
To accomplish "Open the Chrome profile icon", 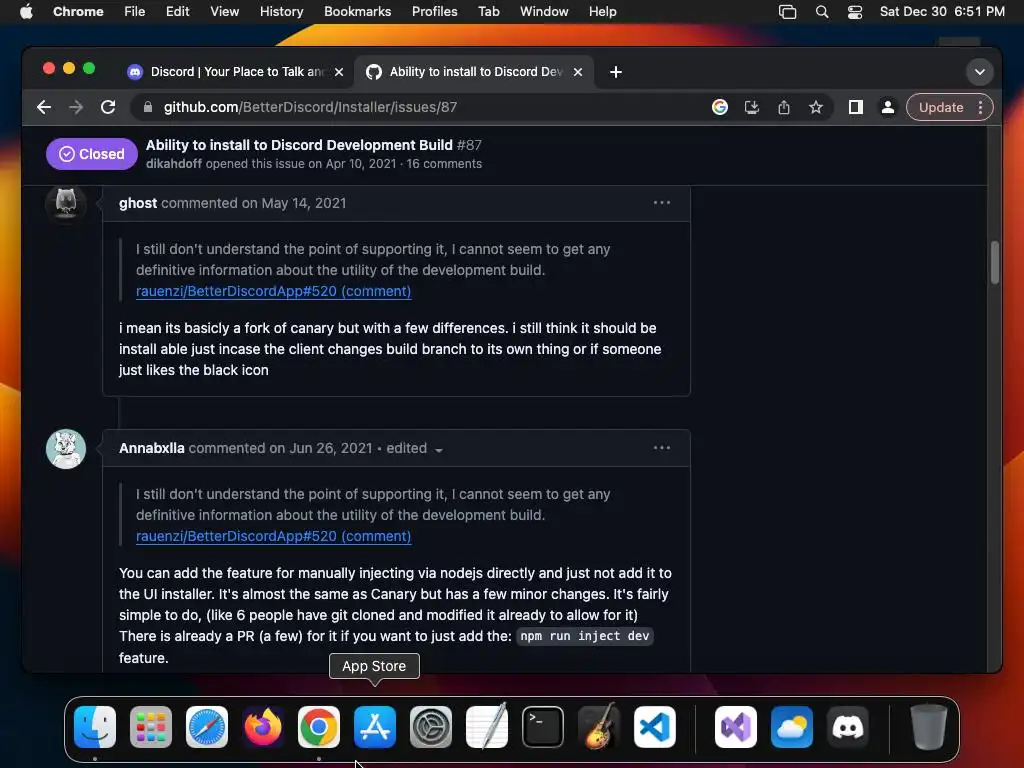I will click(888, 107).
